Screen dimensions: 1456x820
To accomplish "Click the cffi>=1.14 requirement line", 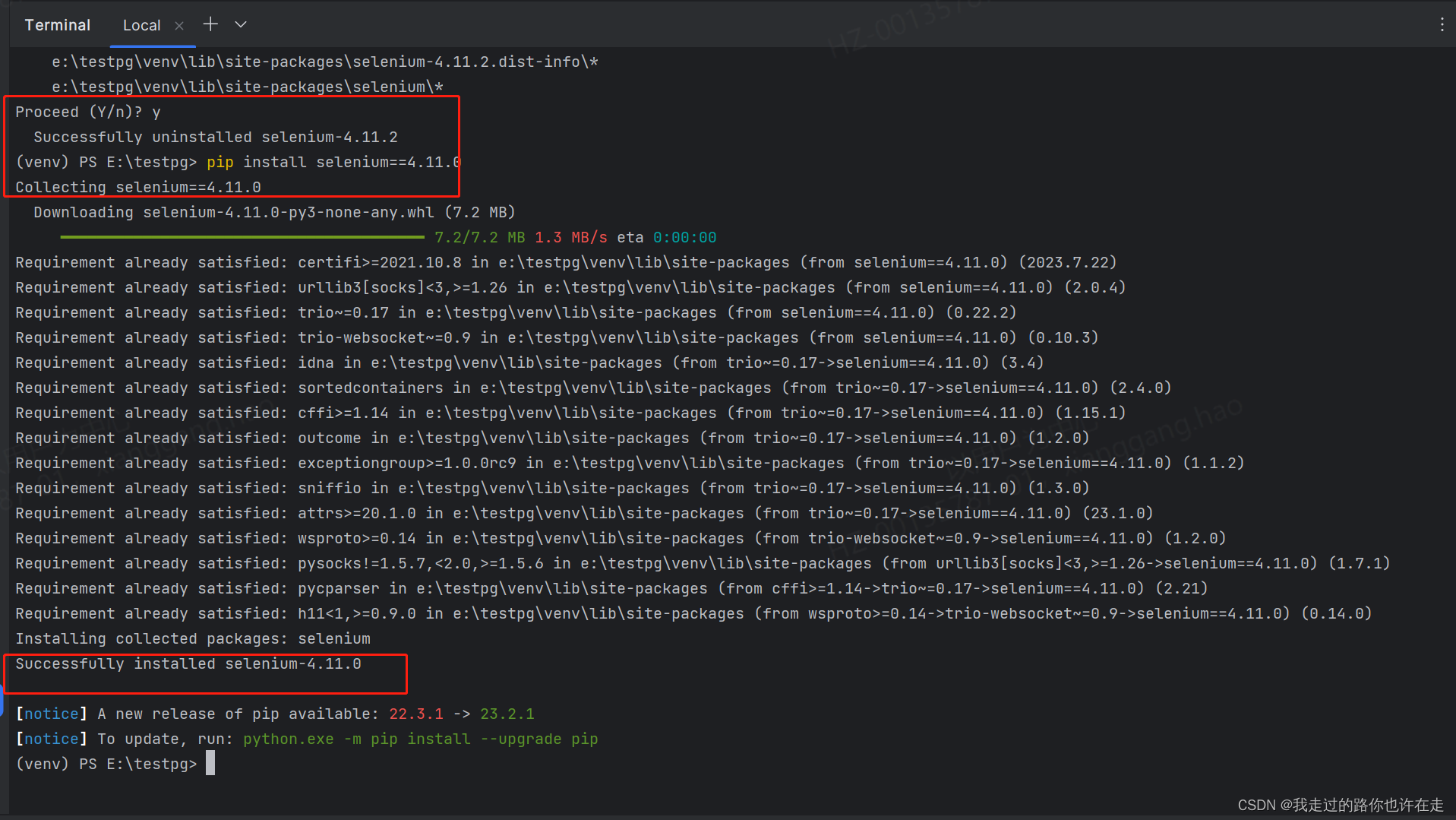I will [570, 413].
